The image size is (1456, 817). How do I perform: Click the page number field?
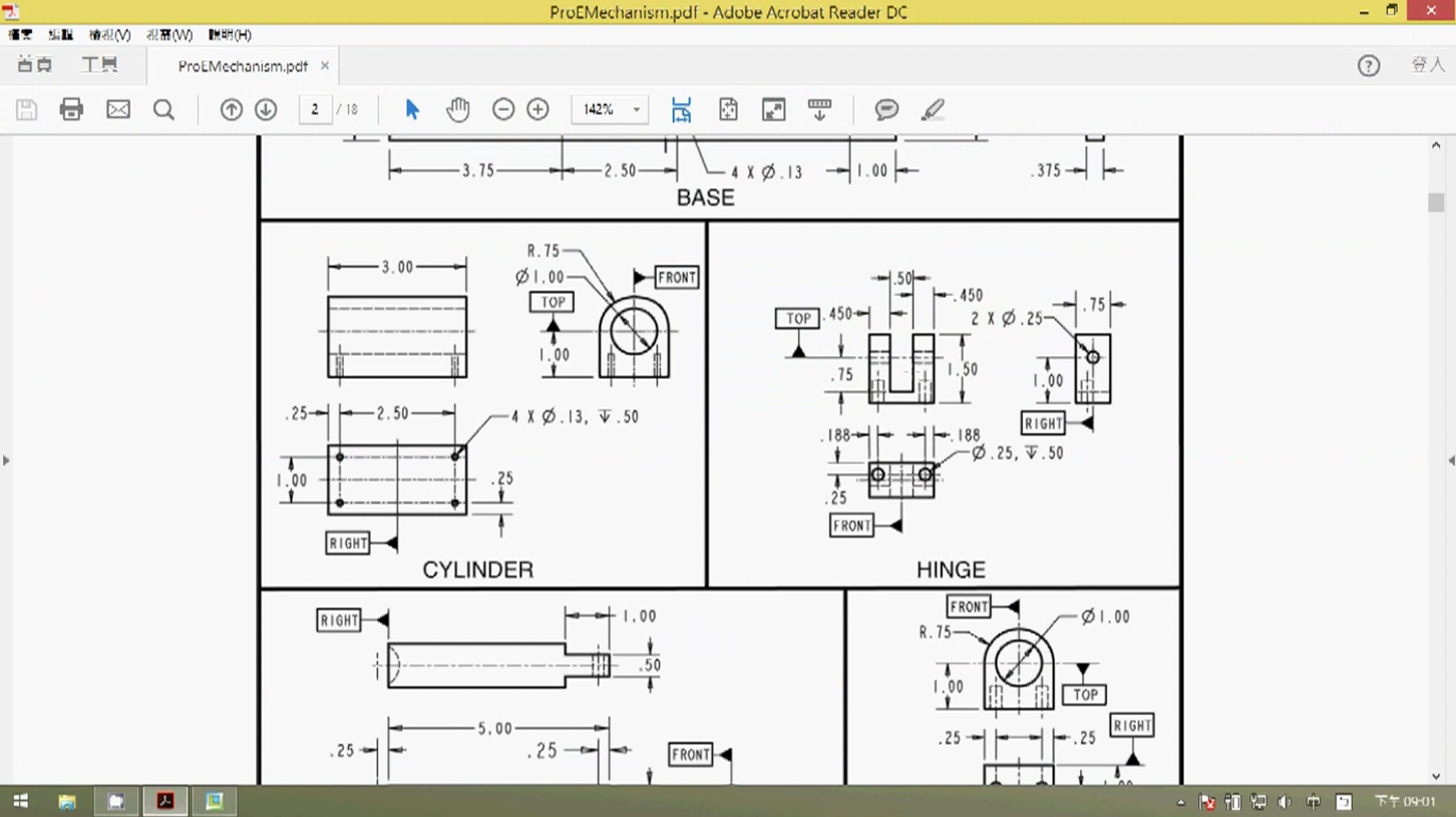point(315,110)
